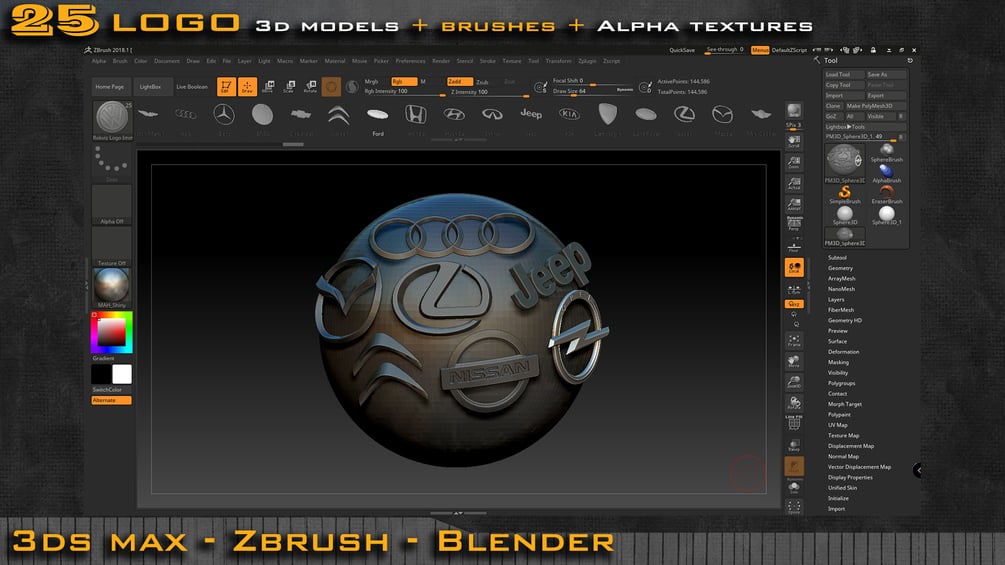Viewport: 1005px width, 565px height.
Task: Expand the Geometry section
Action: [840, 268]
